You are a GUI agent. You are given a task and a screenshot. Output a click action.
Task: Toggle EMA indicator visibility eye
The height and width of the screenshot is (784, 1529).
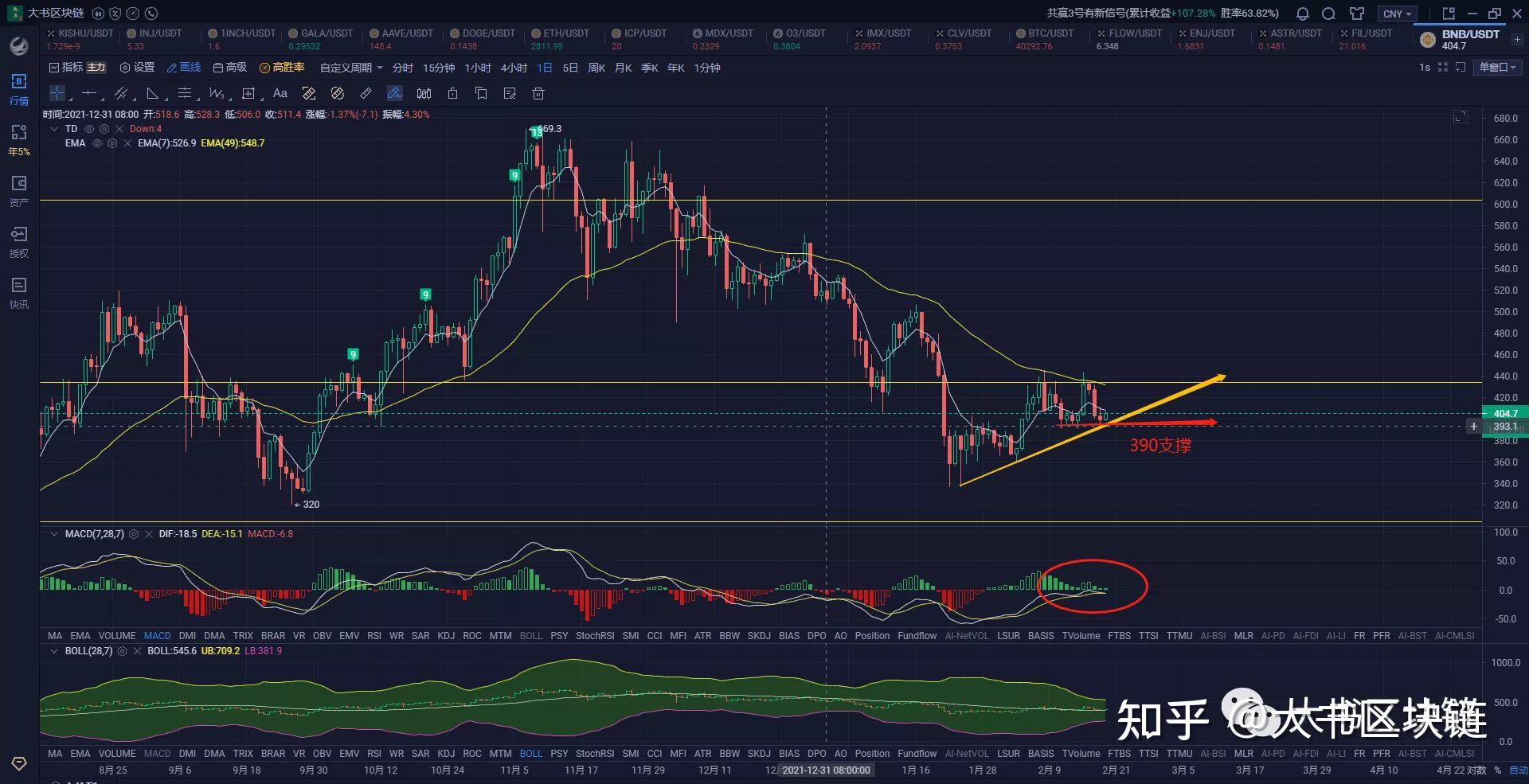(x=97, y=143)
